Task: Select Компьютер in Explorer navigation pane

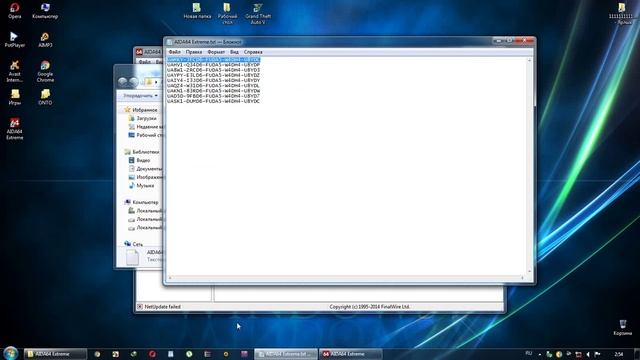Action: tap(141, 202)
